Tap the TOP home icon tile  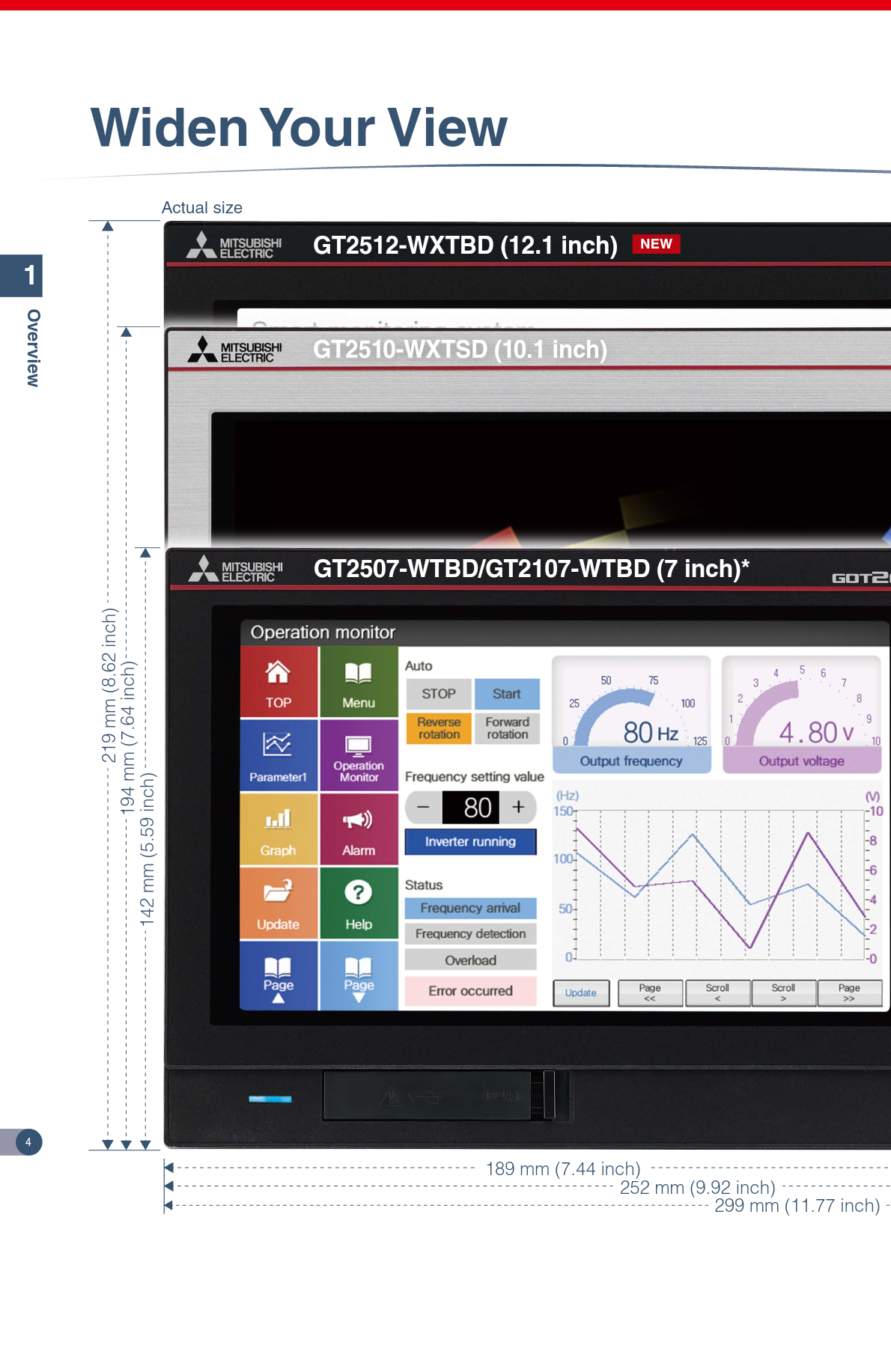pyautogui.click(x=278, y=683)
